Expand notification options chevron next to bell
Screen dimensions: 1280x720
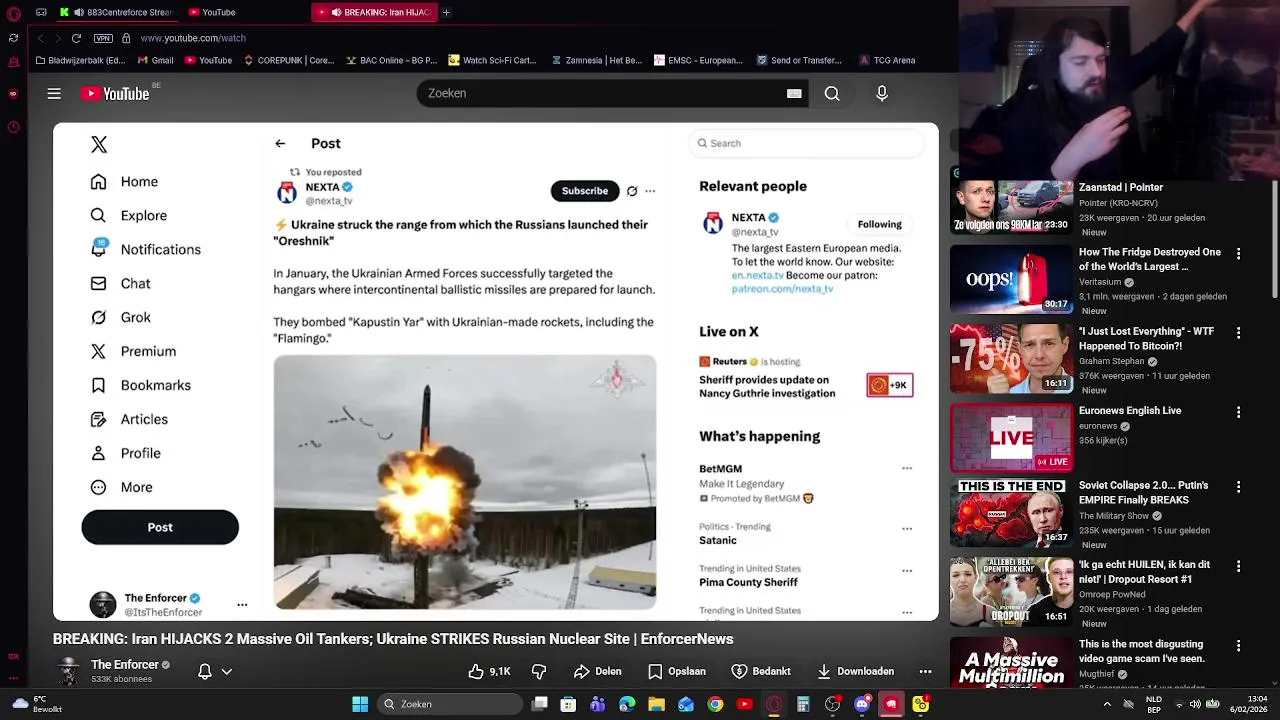[227, 672]
